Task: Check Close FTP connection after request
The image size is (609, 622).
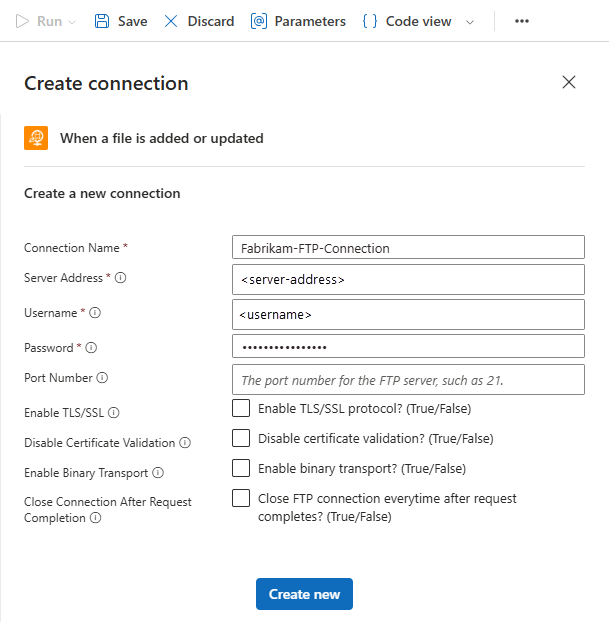Action: coord(241,498)
